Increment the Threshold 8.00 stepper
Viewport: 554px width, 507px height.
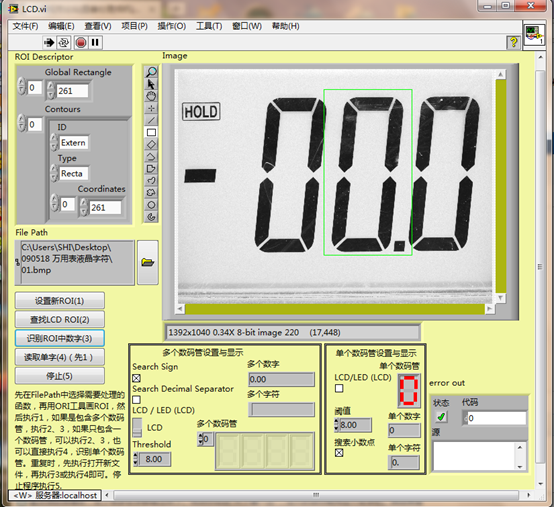coord(136,456)
